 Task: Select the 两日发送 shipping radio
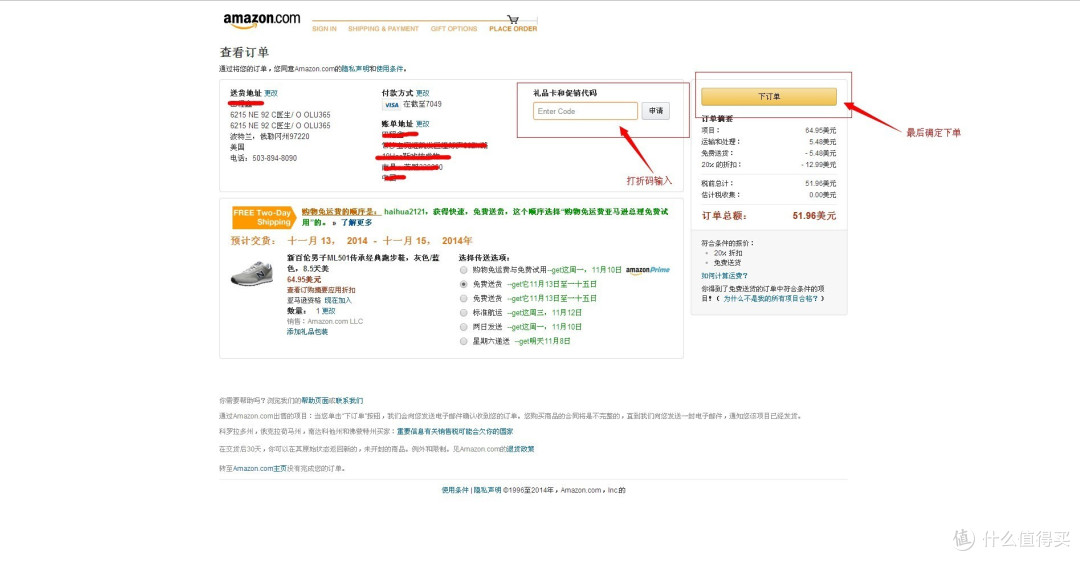(464, 327)
